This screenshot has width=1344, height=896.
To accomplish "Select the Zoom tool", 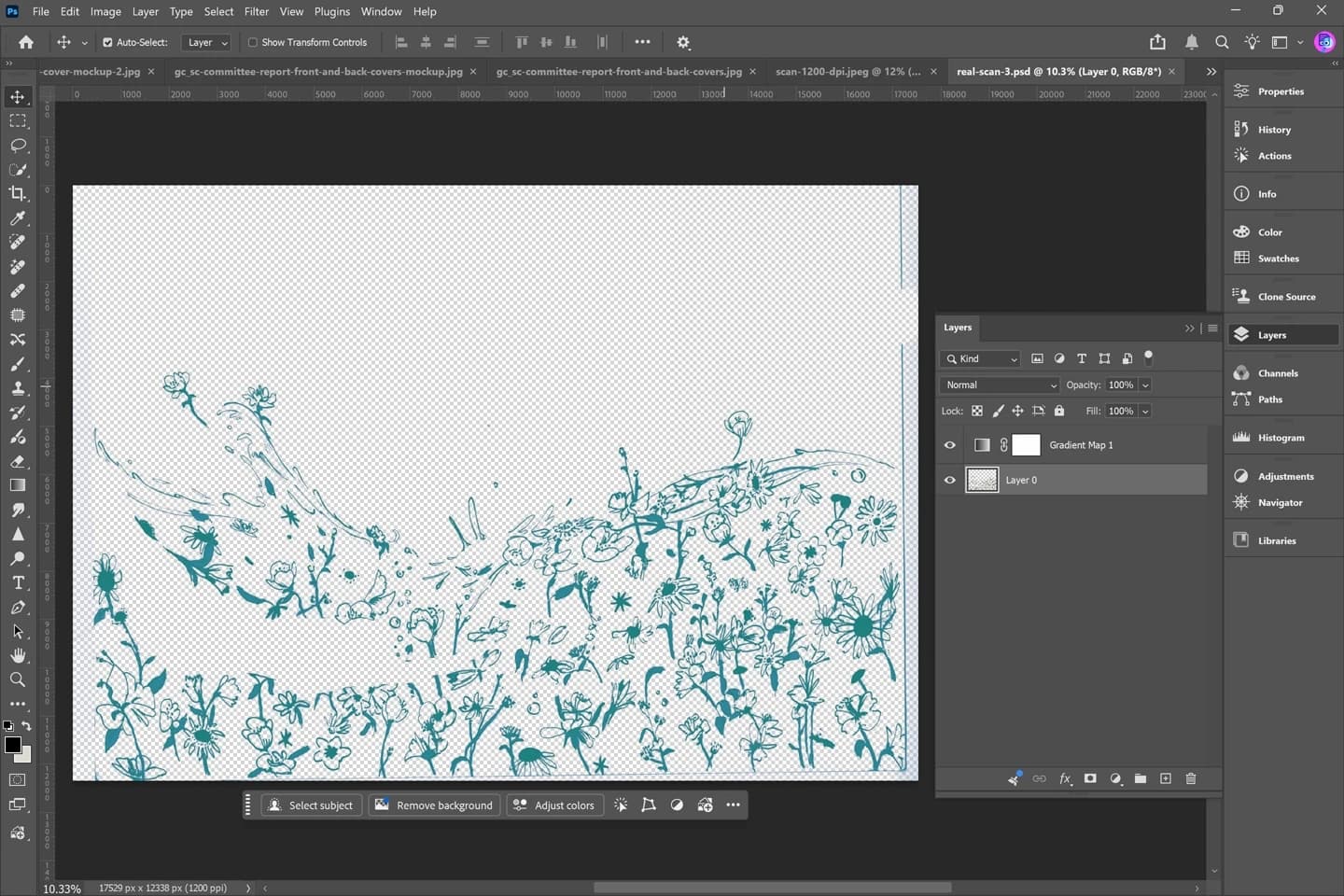I will pos(18,679).
